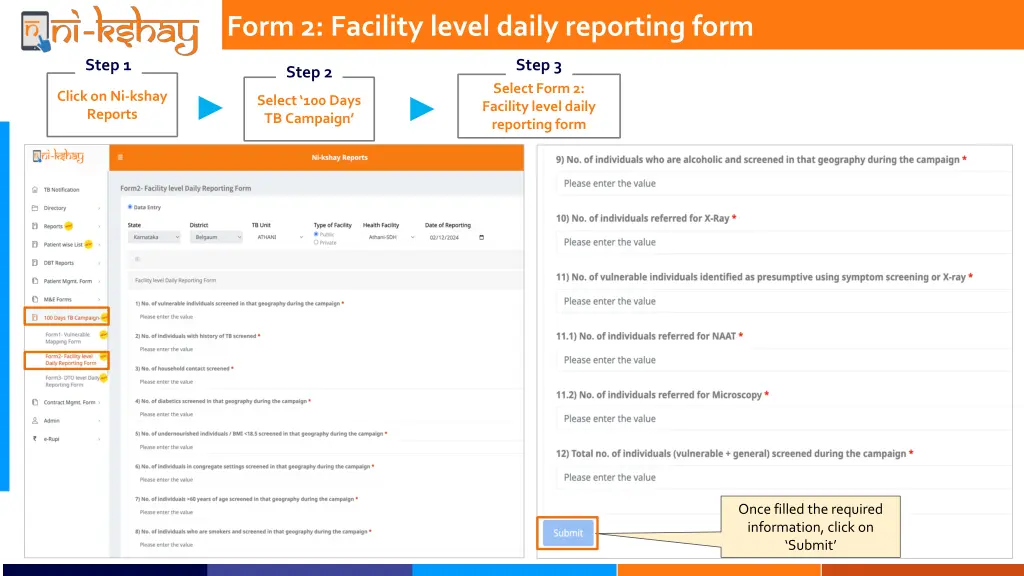
Task: Click the Directory folder icon
Action: (35, 208)
